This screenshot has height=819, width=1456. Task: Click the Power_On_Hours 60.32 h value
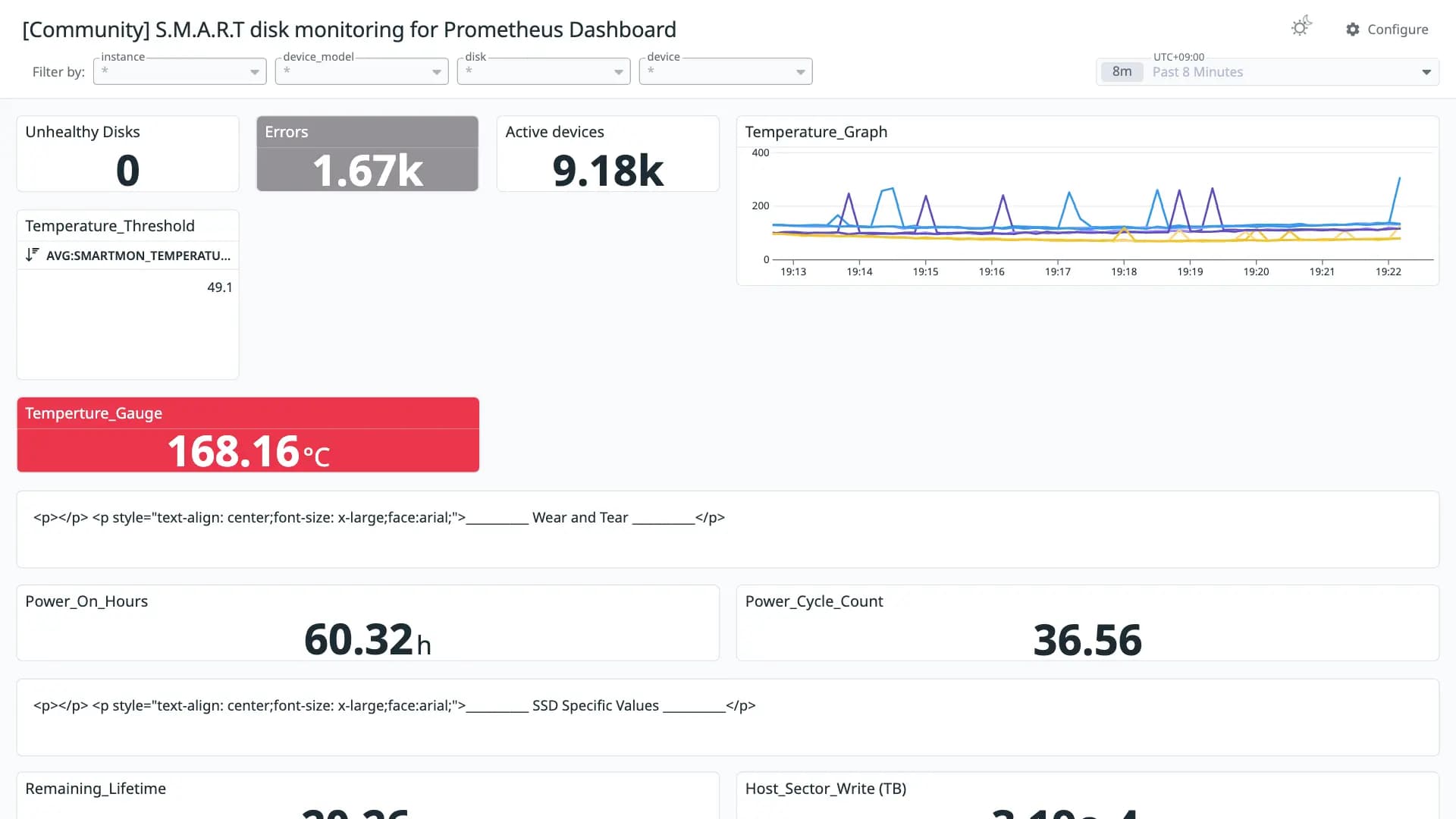click(368, 639)
